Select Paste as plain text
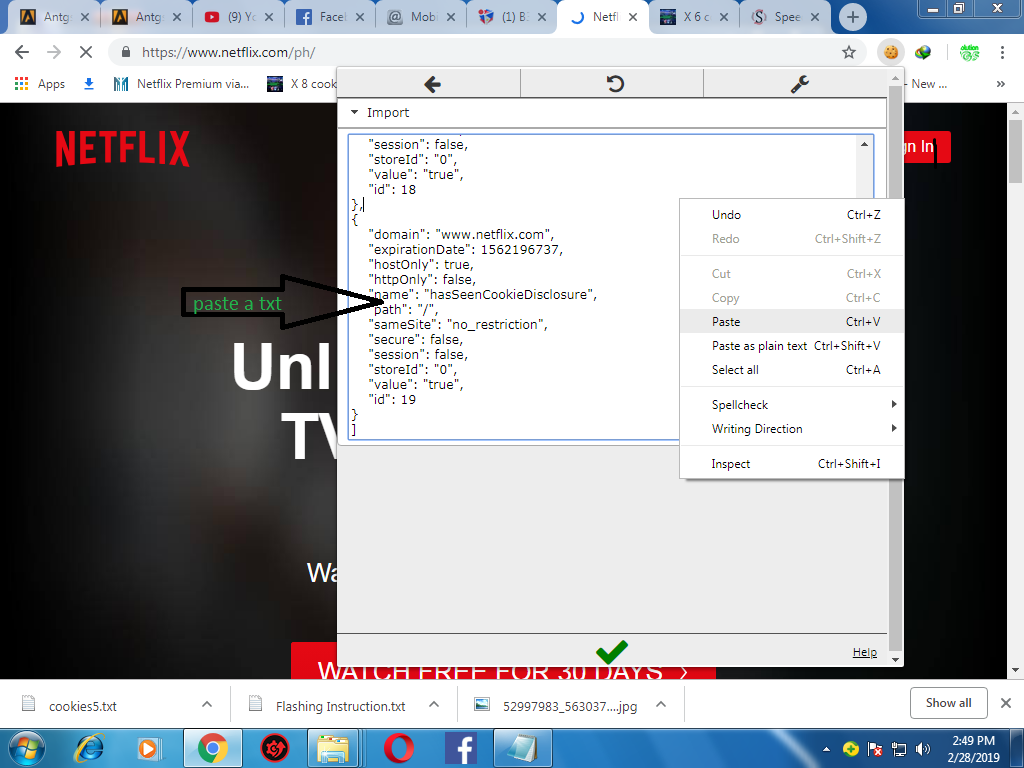Screen dimensions: 1024x768 click(792, 345)
